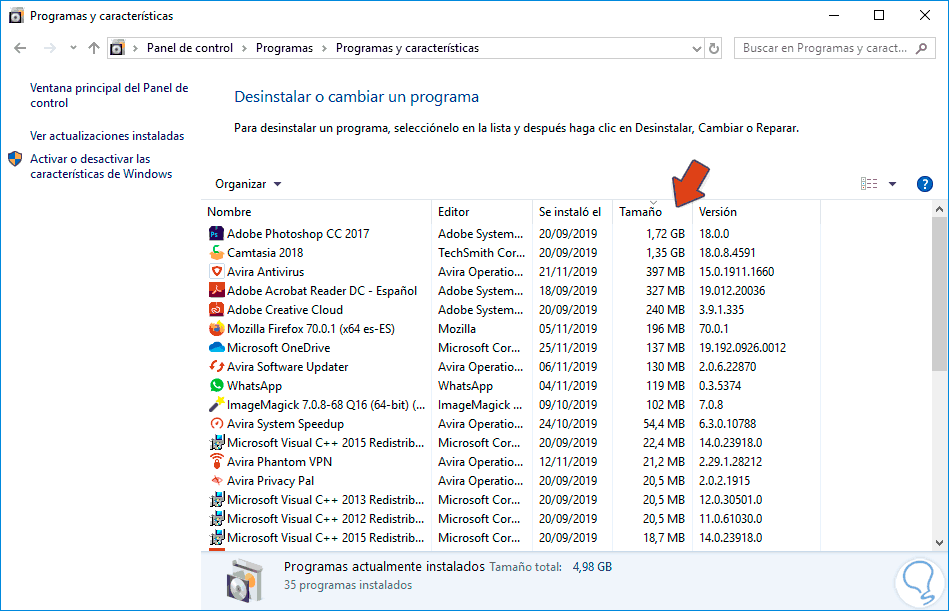Click the address bar location icon
Image resolution: width=949 pixels, height=611 pixels.
[117, 48]
